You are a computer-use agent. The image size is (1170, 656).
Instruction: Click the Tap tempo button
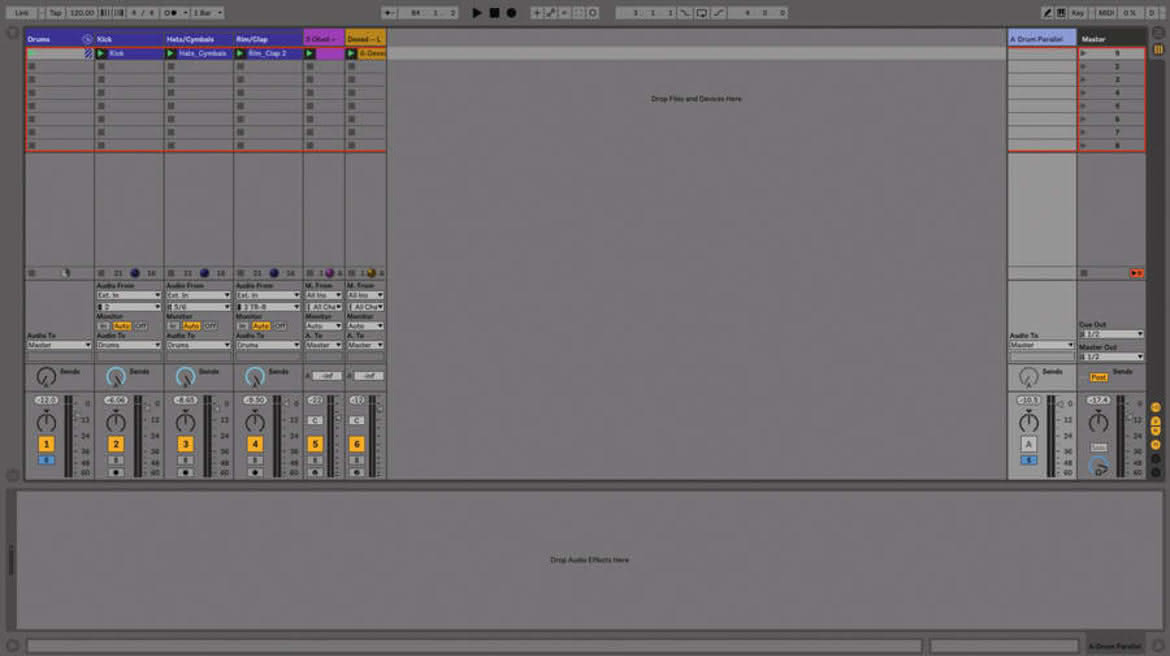[x=55, y=13]
